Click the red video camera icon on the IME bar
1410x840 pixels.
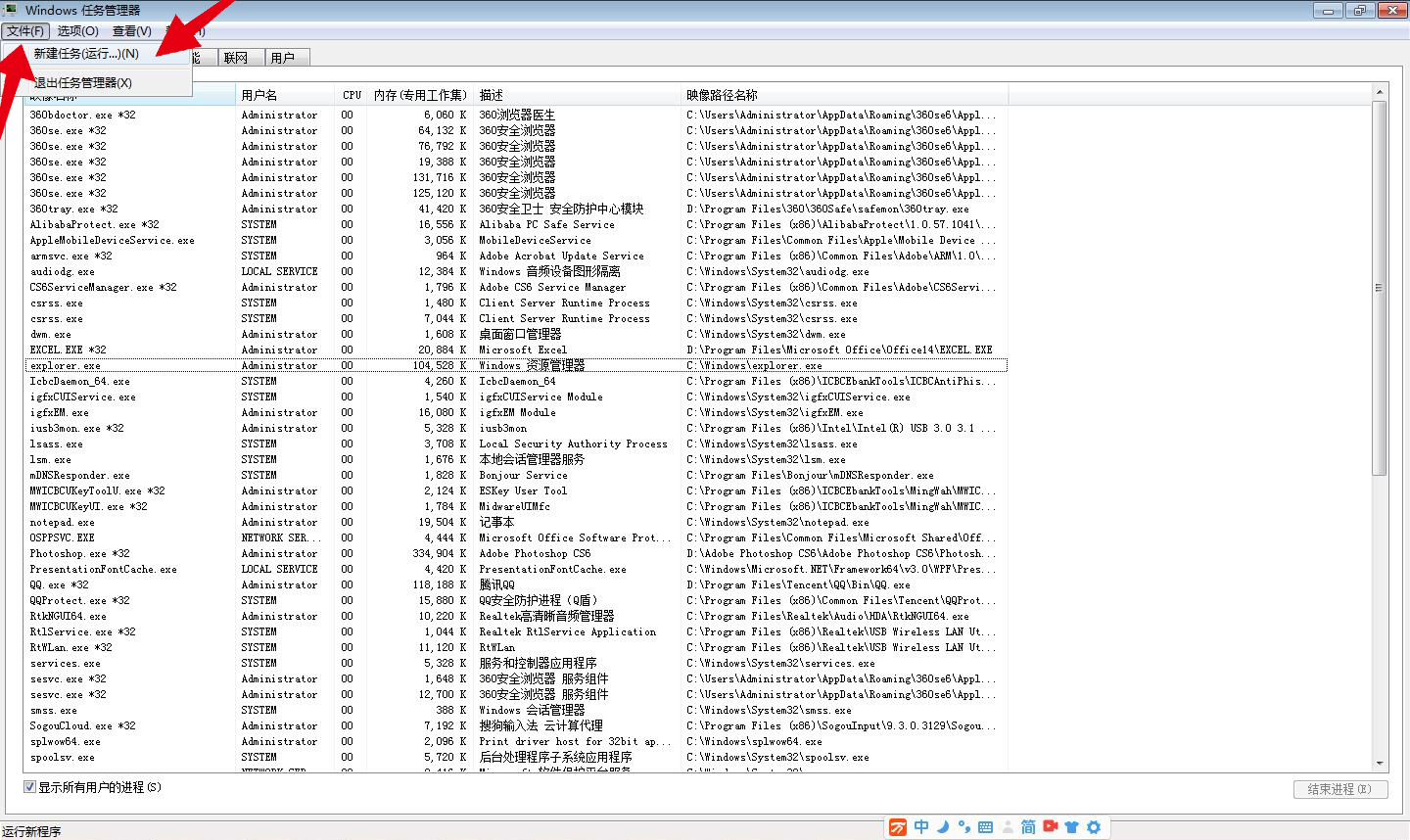point(1051,826)
